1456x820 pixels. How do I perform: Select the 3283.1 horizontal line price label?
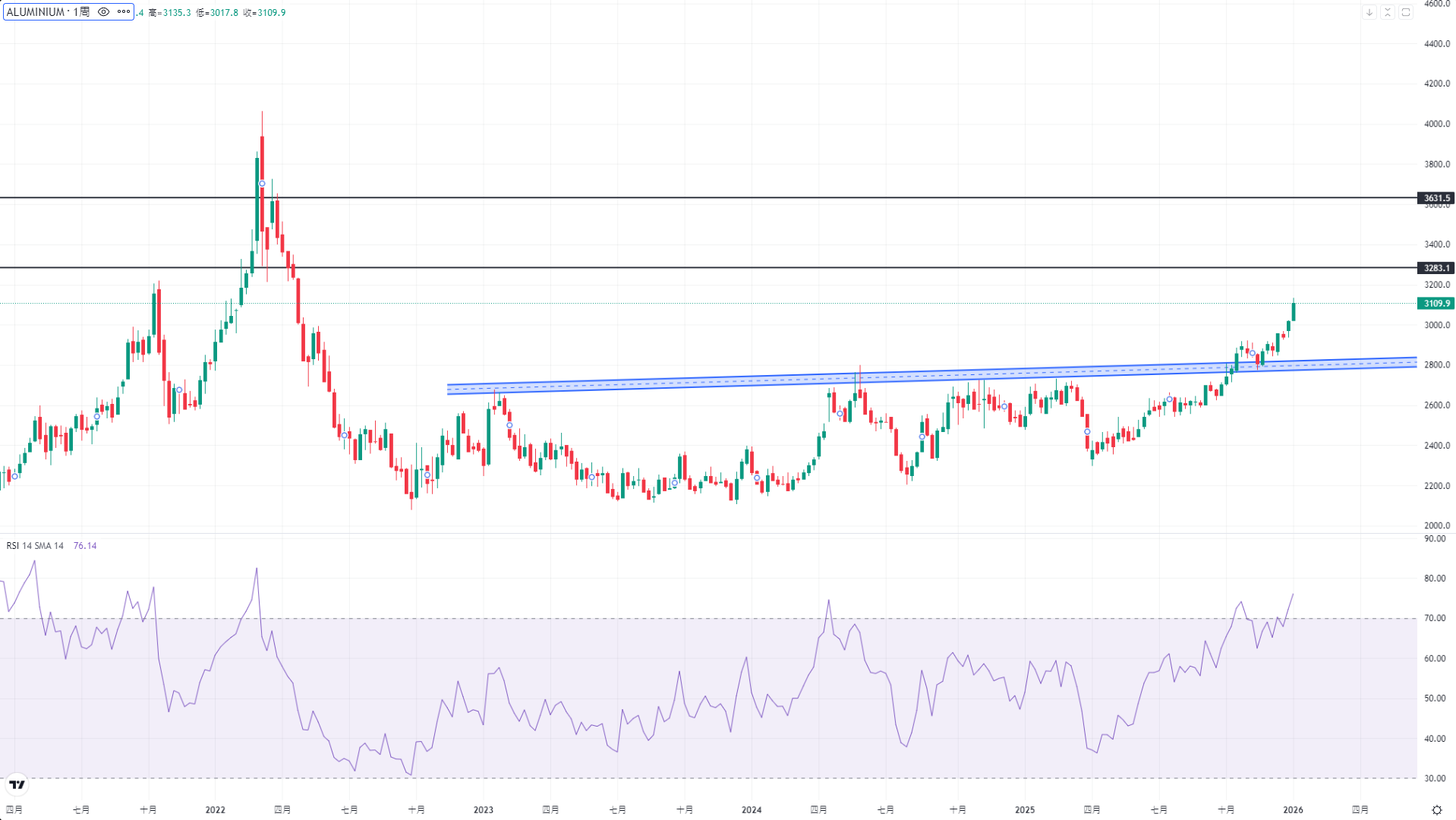(1436, 268)
